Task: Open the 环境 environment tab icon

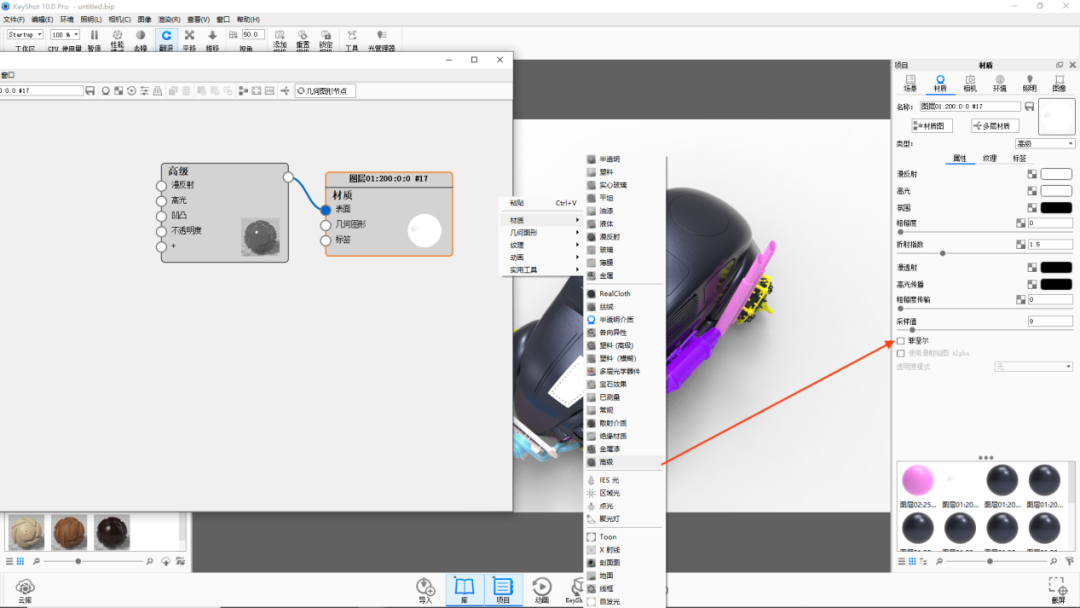Action: tap(999, 80)
